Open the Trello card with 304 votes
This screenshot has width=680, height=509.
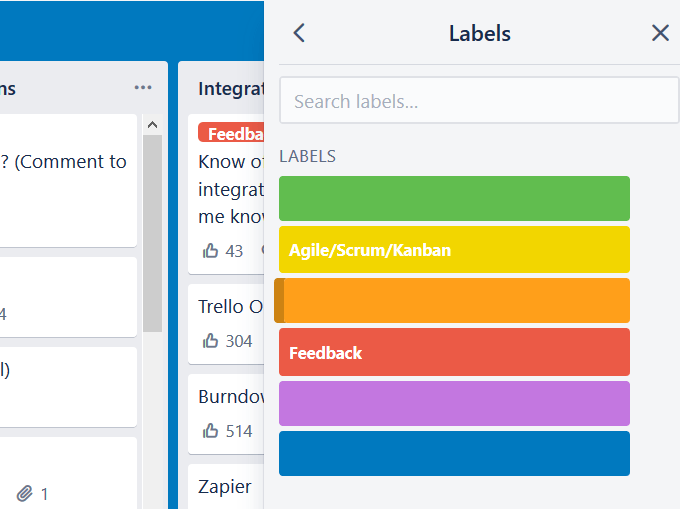tap(226, 324)
